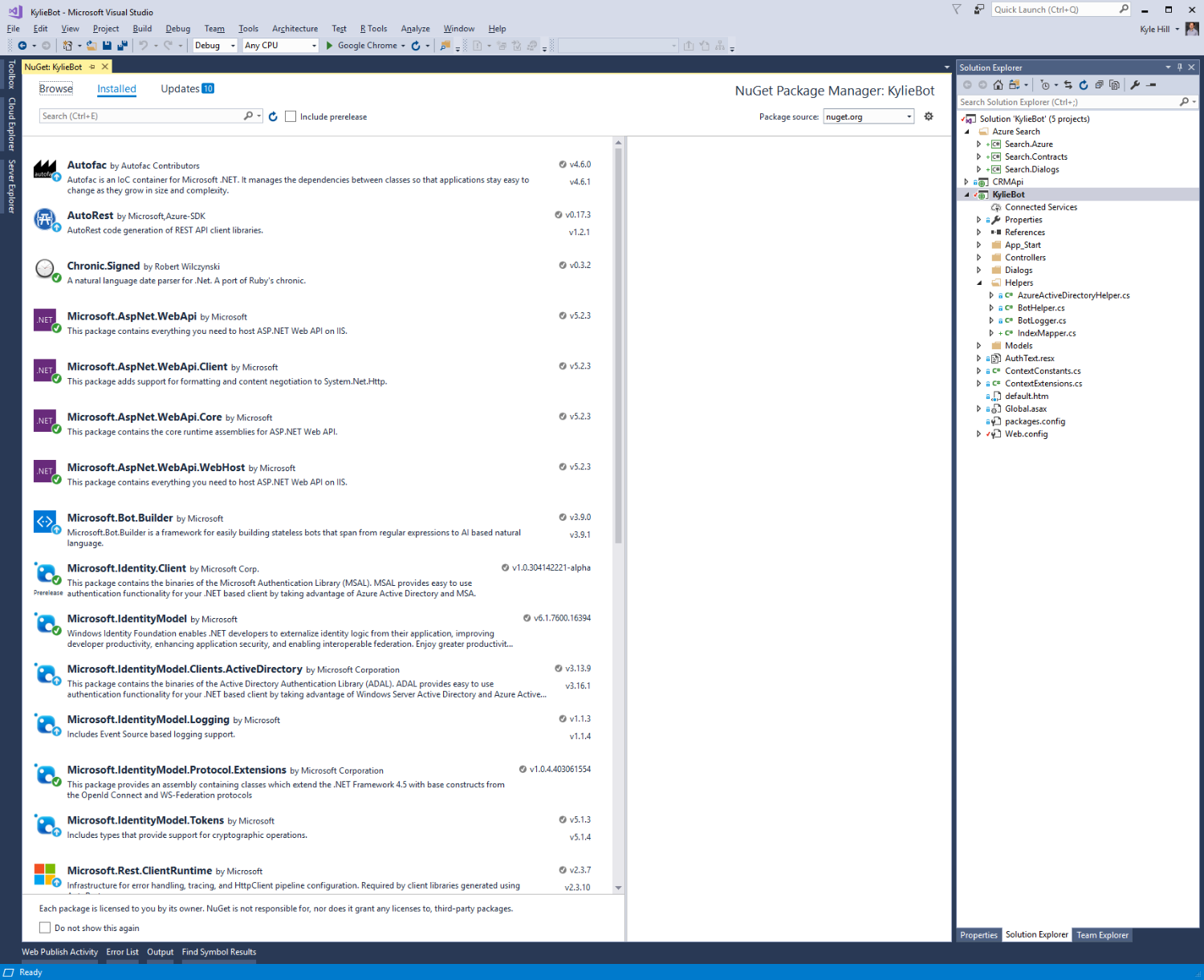
Task: Click the Solution Explorer search magnifier icon
Action: pyautogui.click(x=1184, y=102)
